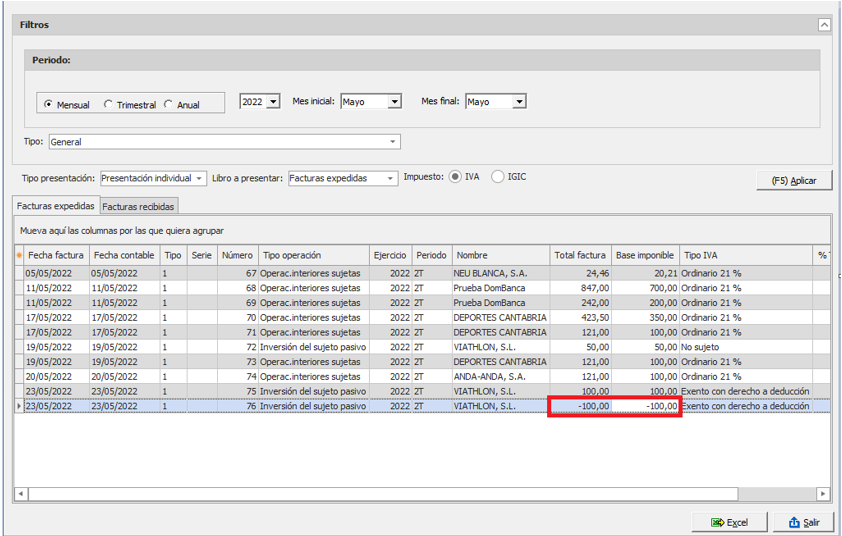Image resolution: width=842 pixels, height=536 pixels.
Task: Open the Mes inicial dropdown
Action: (395, 102)
